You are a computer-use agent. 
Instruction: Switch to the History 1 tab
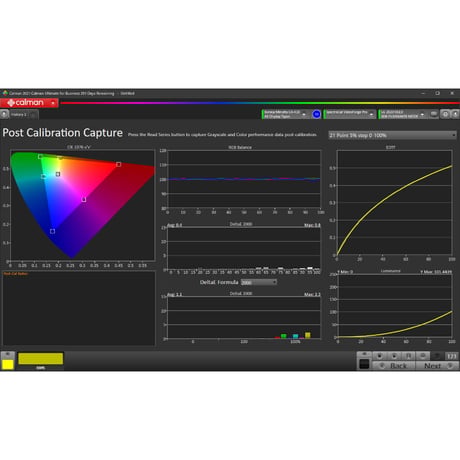pyautogui.click(x=18, y=115)
